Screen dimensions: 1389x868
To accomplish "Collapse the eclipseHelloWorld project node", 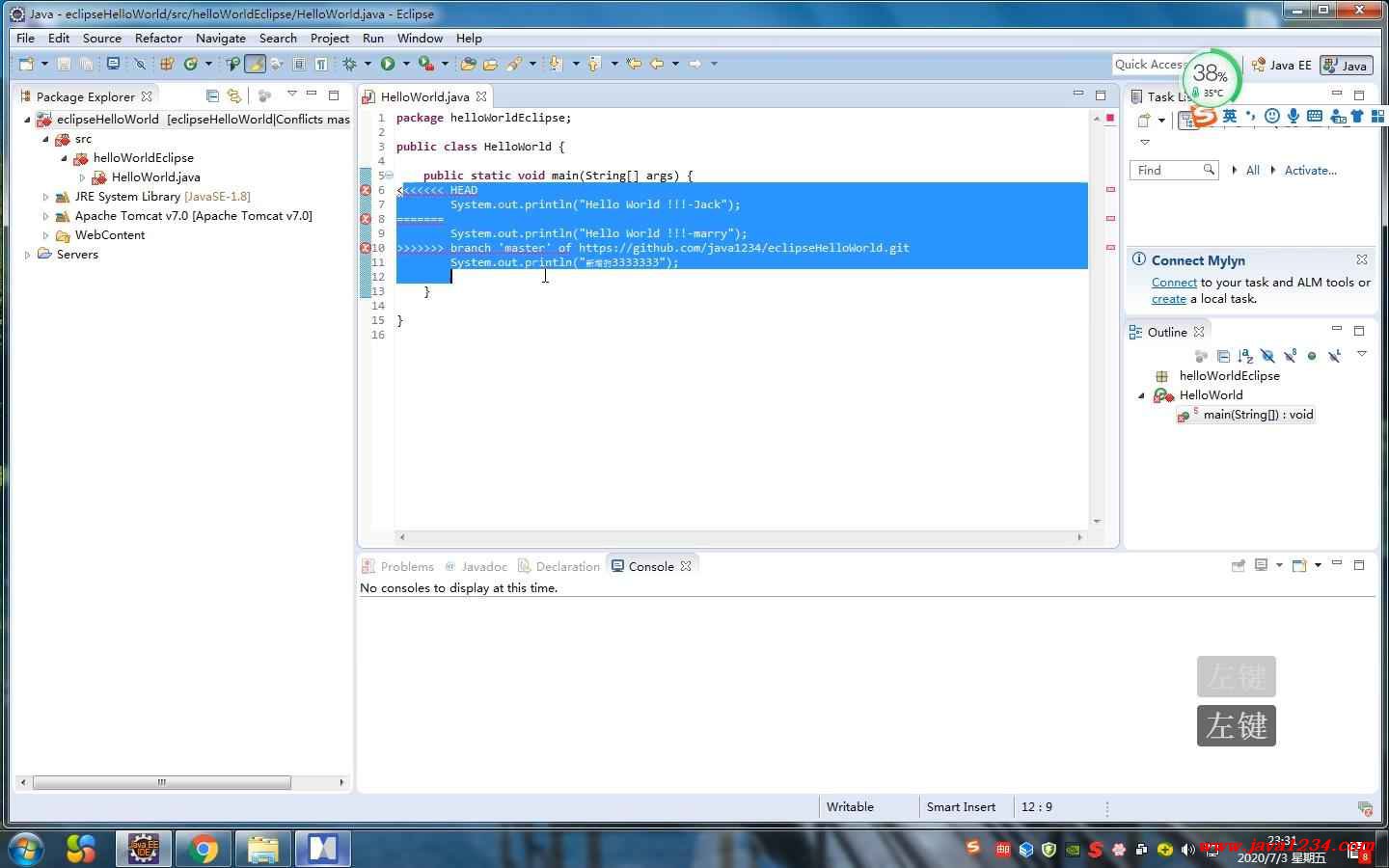I will coord(27,120).
